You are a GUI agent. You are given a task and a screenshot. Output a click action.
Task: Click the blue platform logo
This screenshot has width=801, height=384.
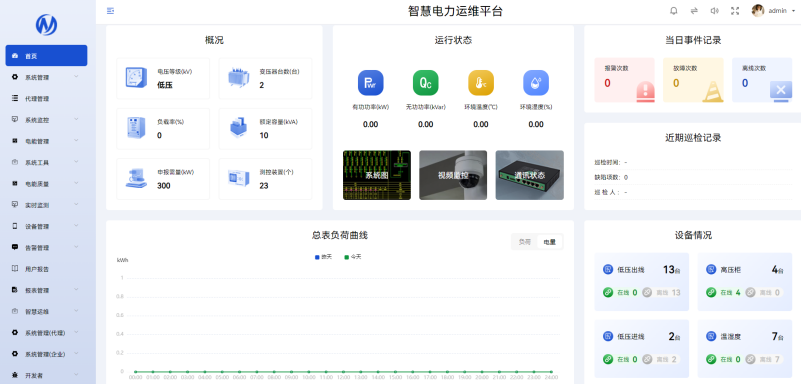46,25
